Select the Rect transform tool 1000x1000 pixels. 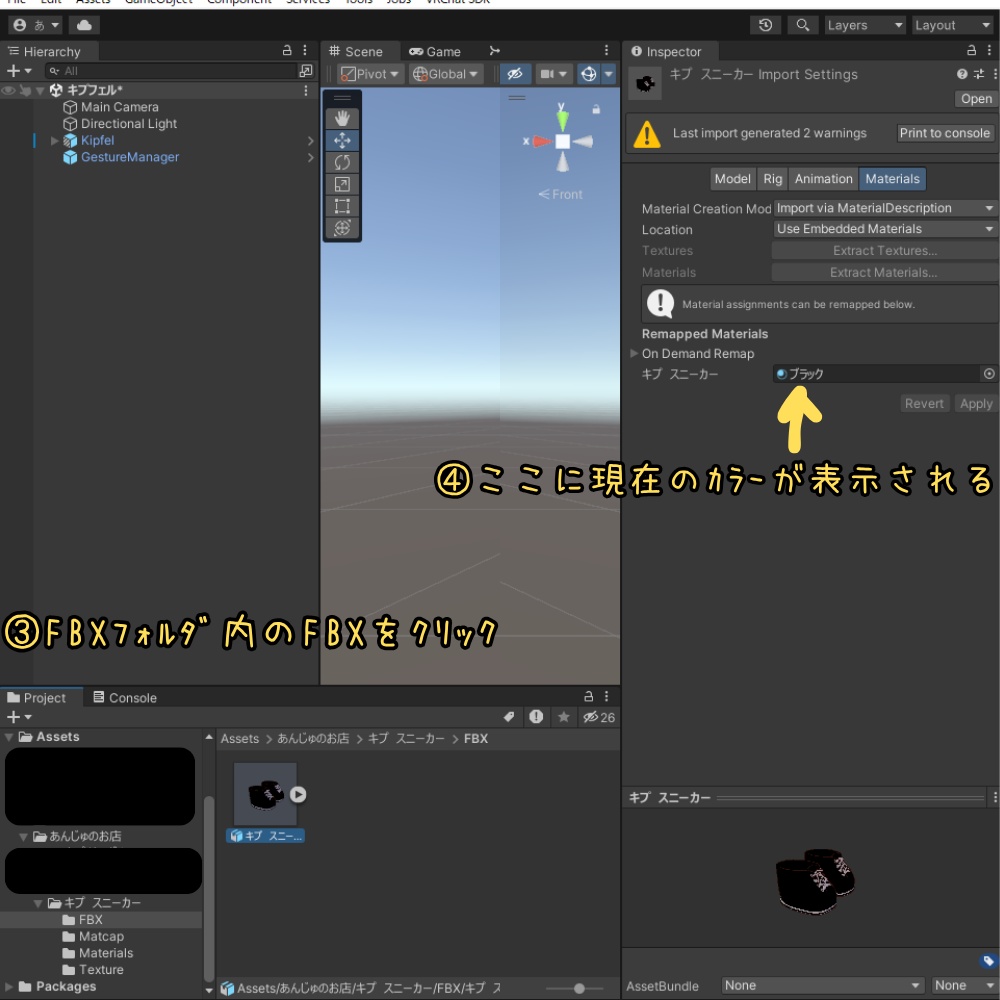342,206
